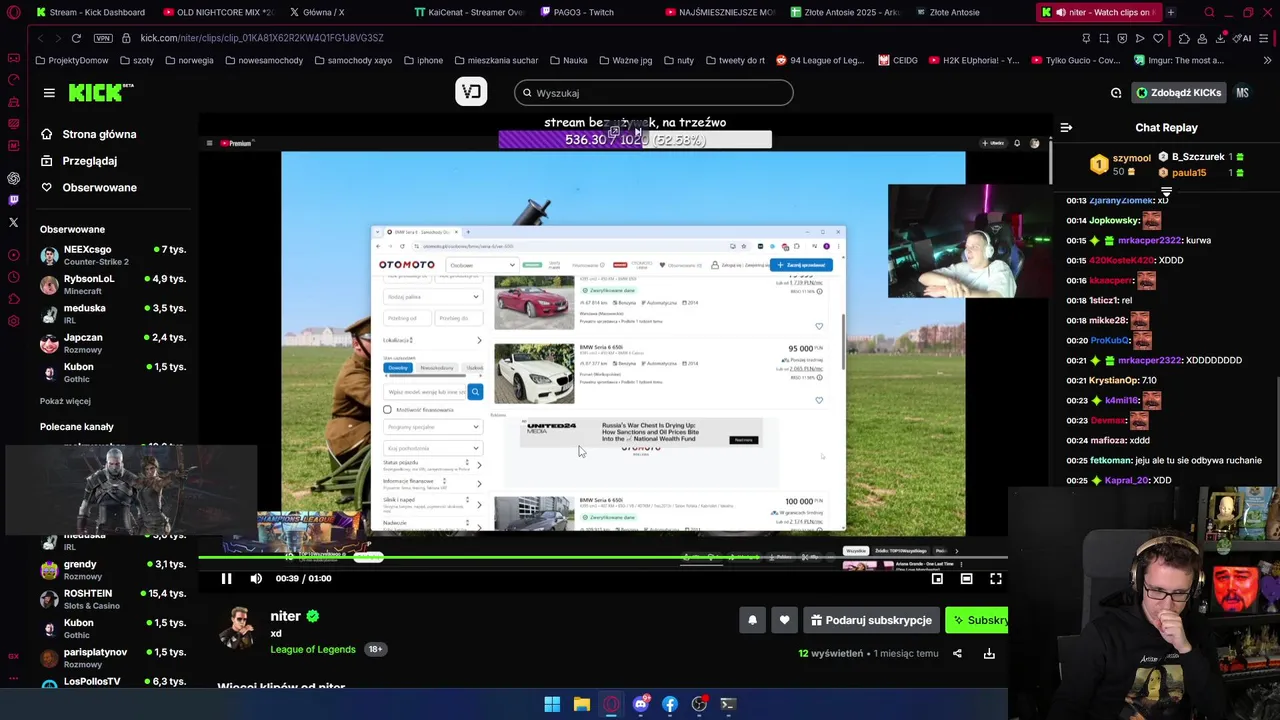
Task: Click the address bar URL
Action: coord(262,38)
